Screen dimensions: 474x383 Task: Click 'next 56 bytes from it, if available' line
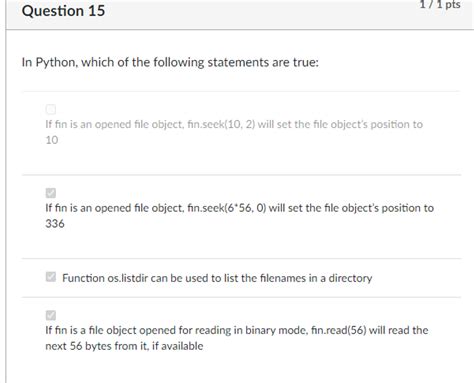tap(124, 346)
